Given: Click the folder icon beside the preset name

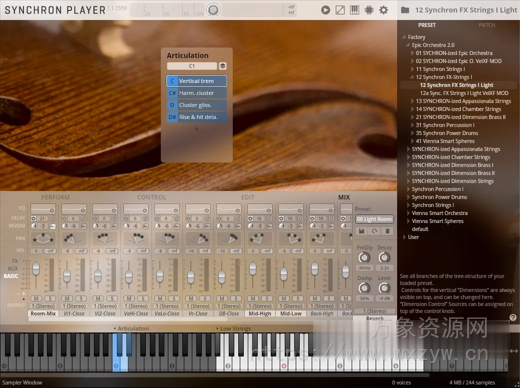Looking at the screenshot, I should click(405, 10).
